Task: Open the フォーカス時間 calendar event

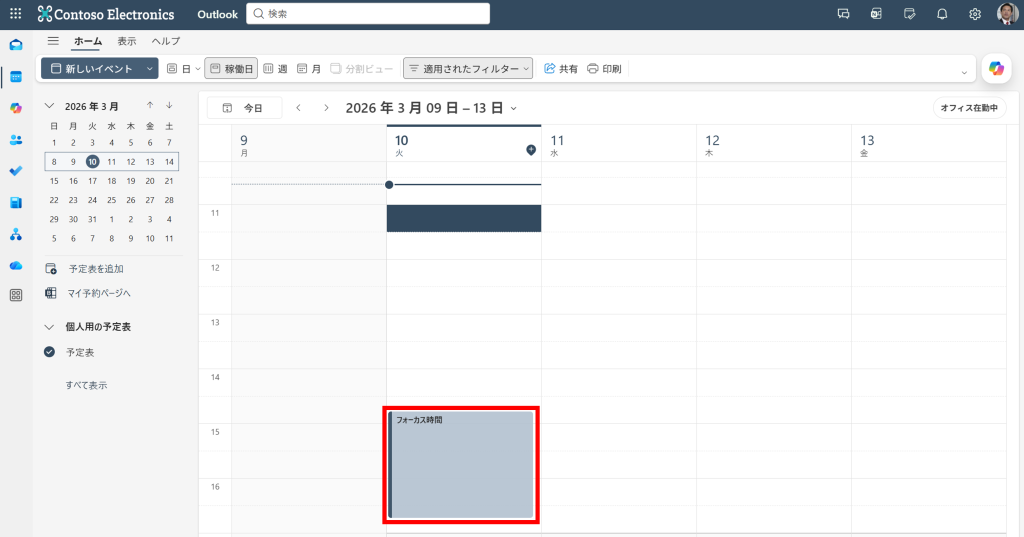Action: tap(462, 464)
